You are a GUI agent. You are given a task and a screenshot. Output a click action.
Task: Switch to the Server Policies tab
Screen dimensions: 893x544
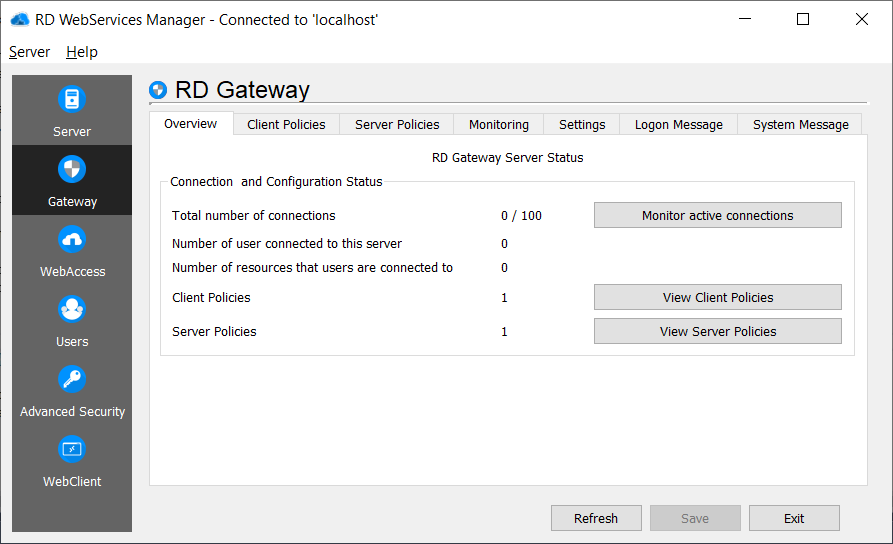tap(397, 124)
